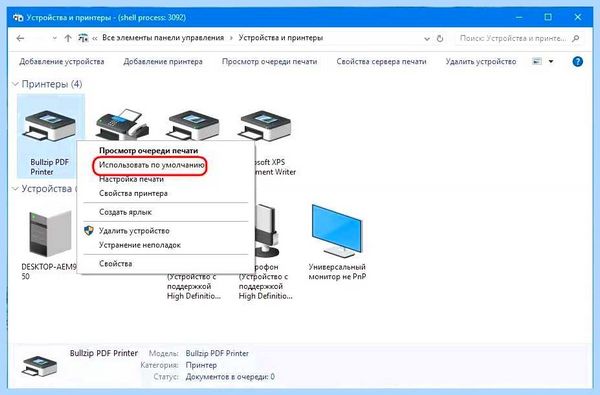The width and height of the screenshot is (600, 395).
Task: Open Свойства at bottom of context menu
Action: [x=116, y=264]
